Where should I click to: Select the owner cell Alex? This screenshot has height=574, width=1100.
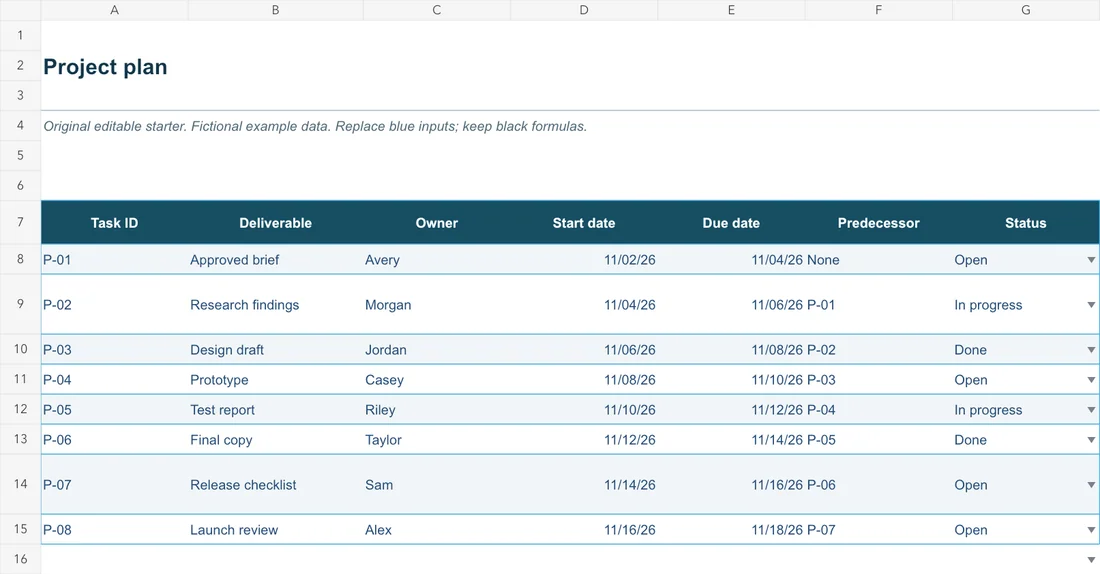point(437,530)
